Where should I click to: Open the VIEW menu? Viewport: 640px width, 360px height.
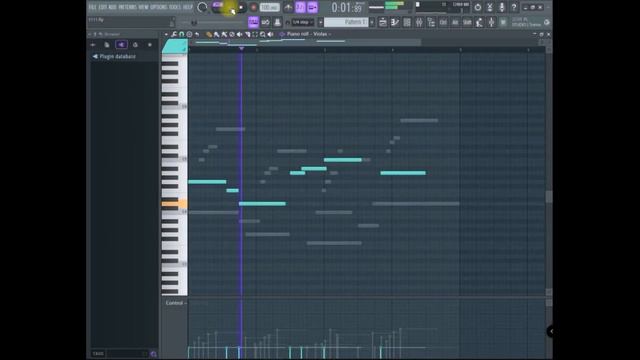point(144,7)
